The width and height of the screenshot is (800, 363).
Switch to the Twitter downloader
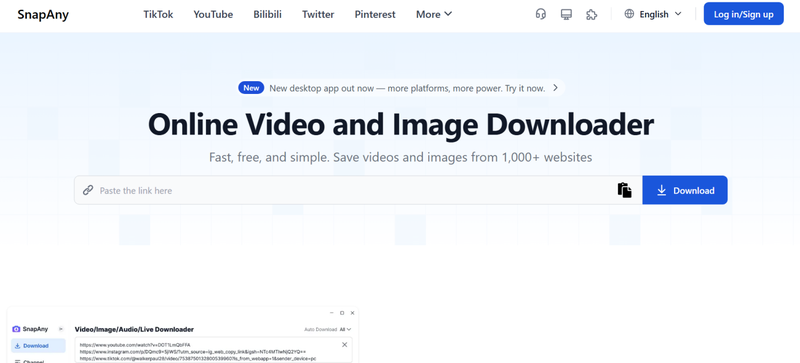318,14
